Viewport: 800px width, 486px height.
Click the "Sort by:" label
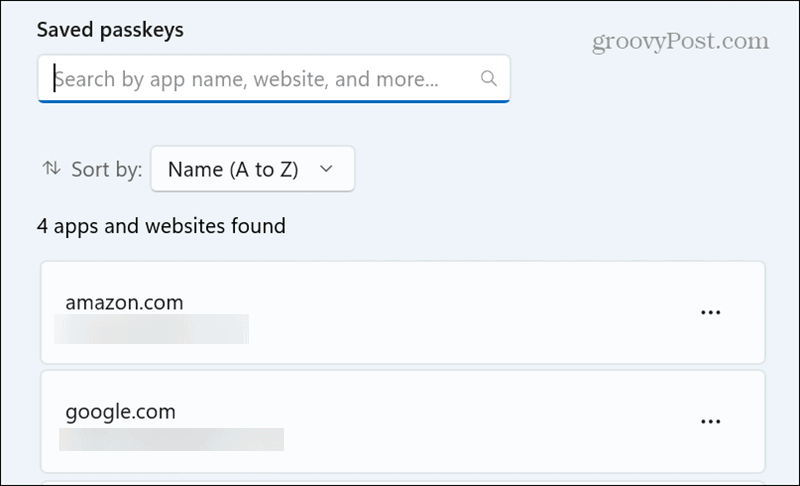coord(107,169)
